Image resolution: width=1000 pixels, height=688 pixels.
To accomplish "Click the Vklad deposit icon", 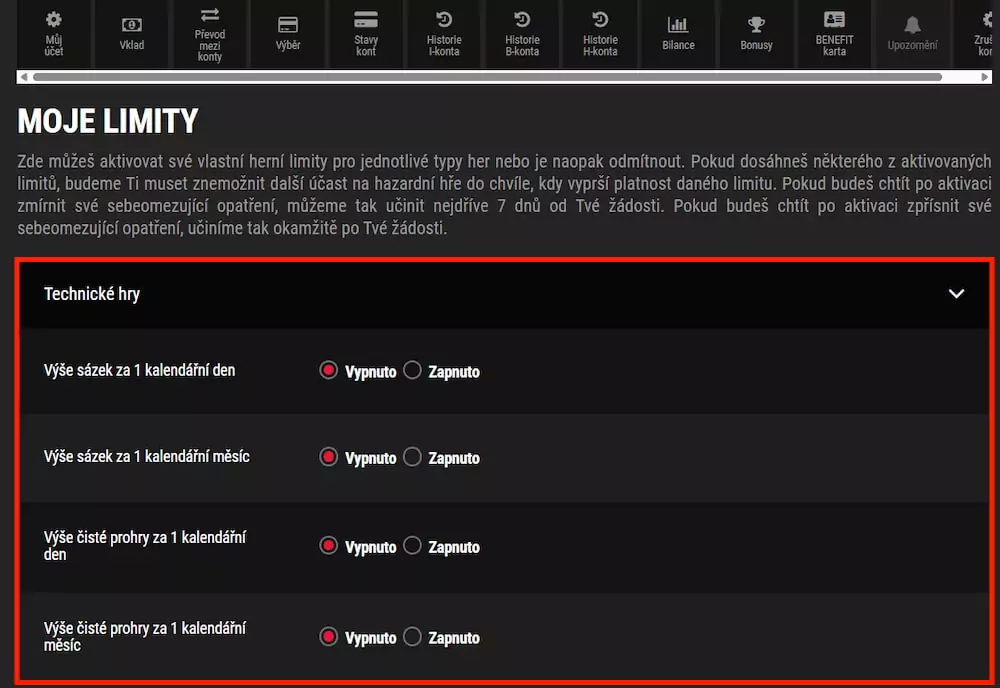I will (132, 25).
